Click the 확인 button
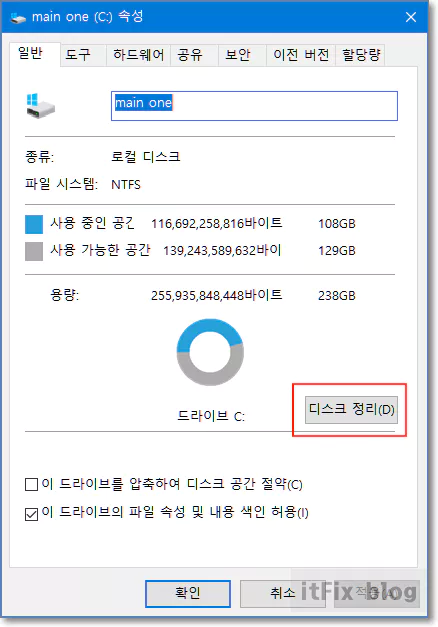The image size is (438, 627). pos(188,593)
